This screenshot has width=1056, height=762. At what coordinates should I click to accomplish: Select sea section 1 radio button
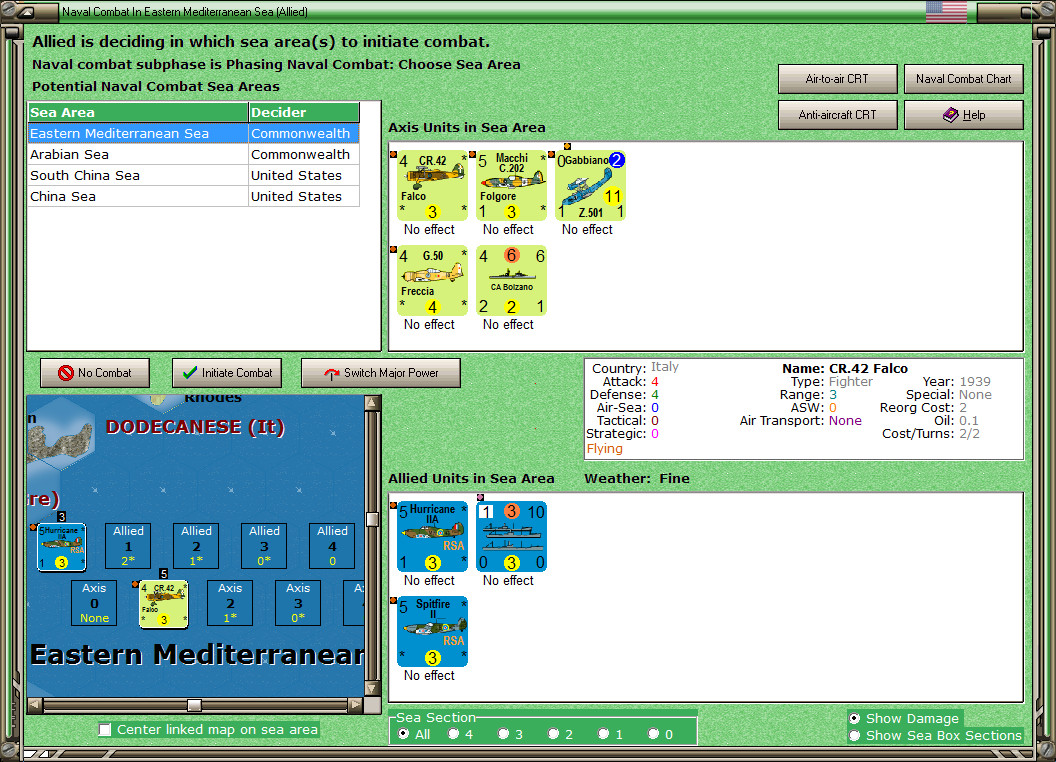pyautogui.click(x=603, y=734)
